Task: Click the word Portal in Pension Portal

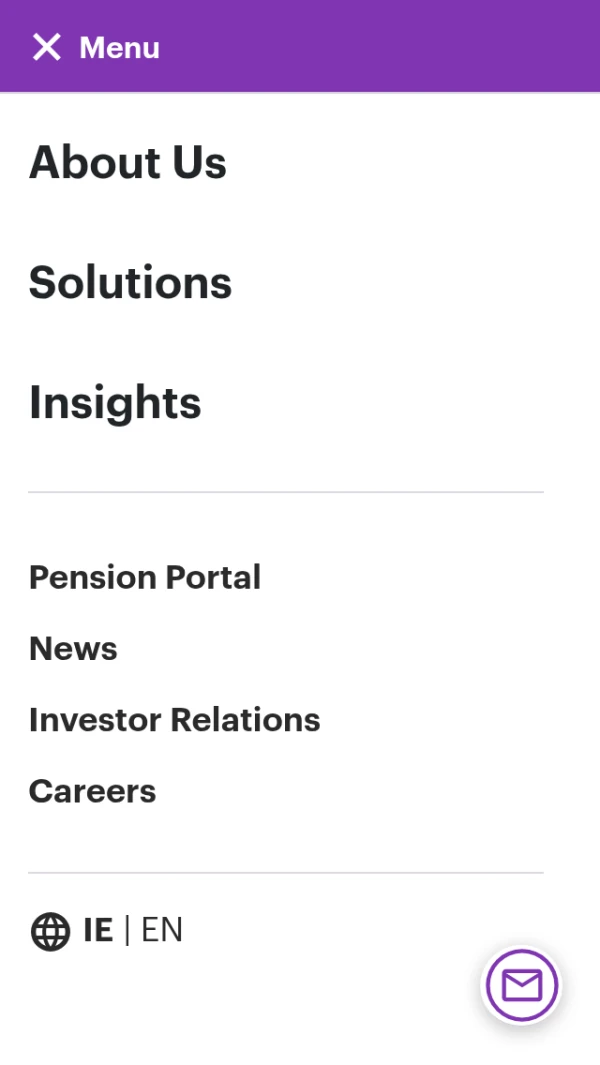Action: (x=213, y=577)
